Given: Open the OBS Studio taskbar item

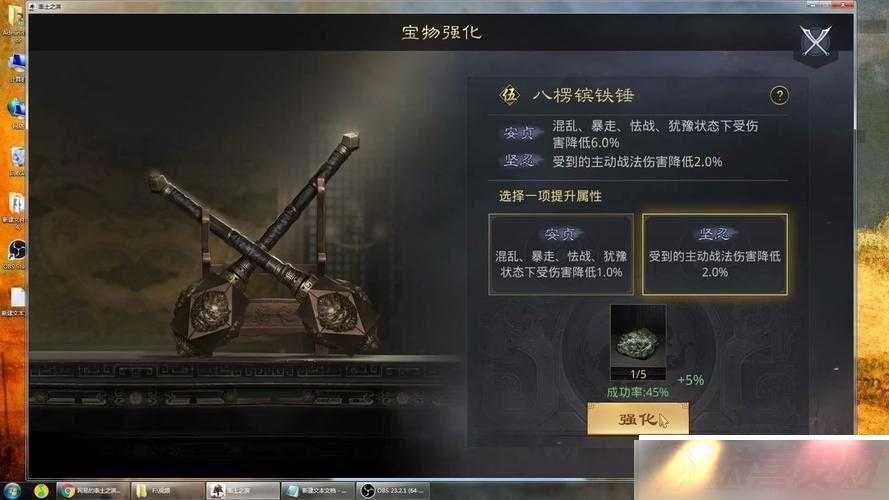Looking at the screenshot, I should (393, 490).
